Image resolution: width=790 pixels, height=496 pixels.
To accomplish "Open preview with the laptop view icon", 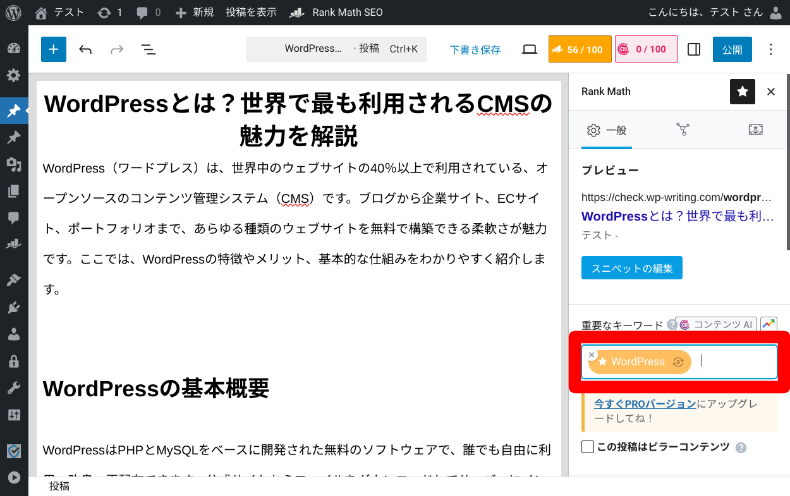I will 529,49.
